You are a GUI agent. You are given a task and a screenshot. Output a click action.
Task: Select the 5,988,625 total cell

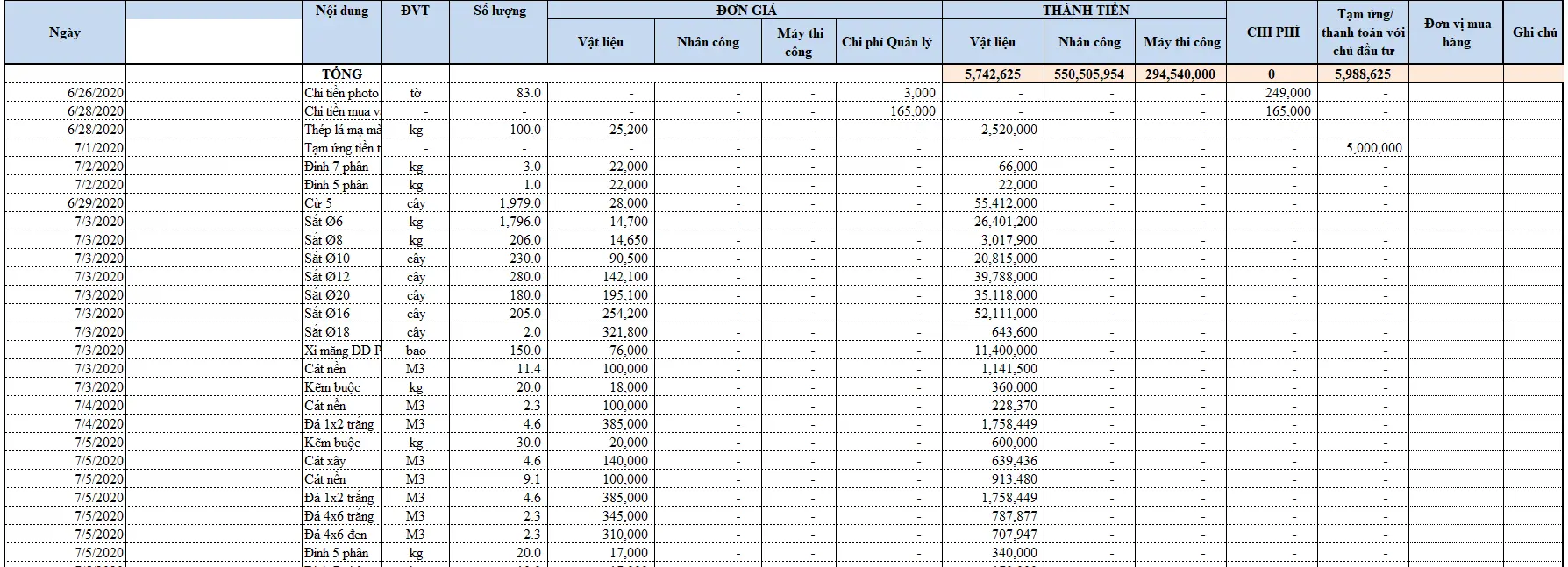point(1363,74)
